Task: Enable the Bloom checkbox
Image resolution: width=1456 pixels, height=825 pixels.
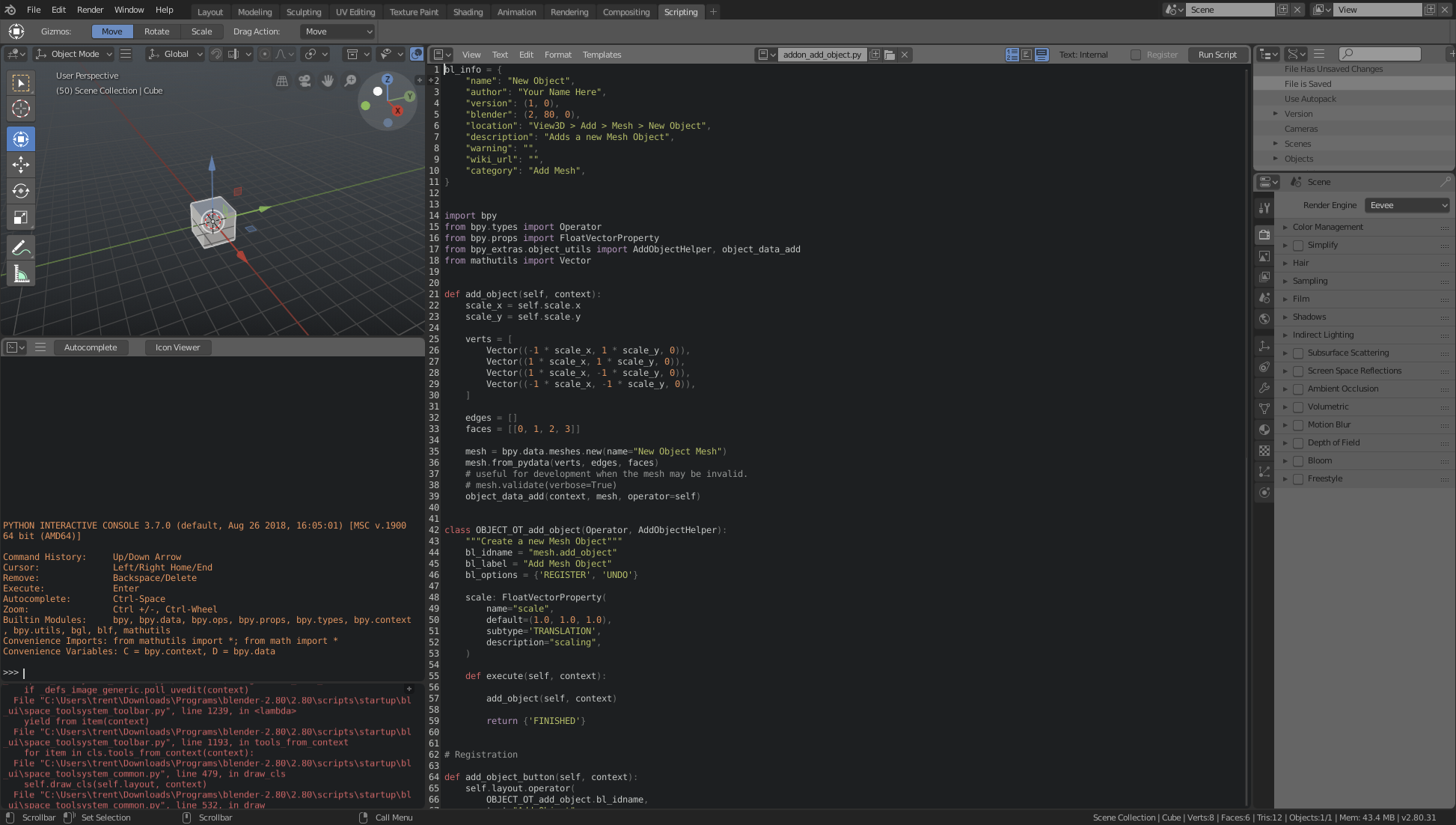Action: (x=1298, y=461)
